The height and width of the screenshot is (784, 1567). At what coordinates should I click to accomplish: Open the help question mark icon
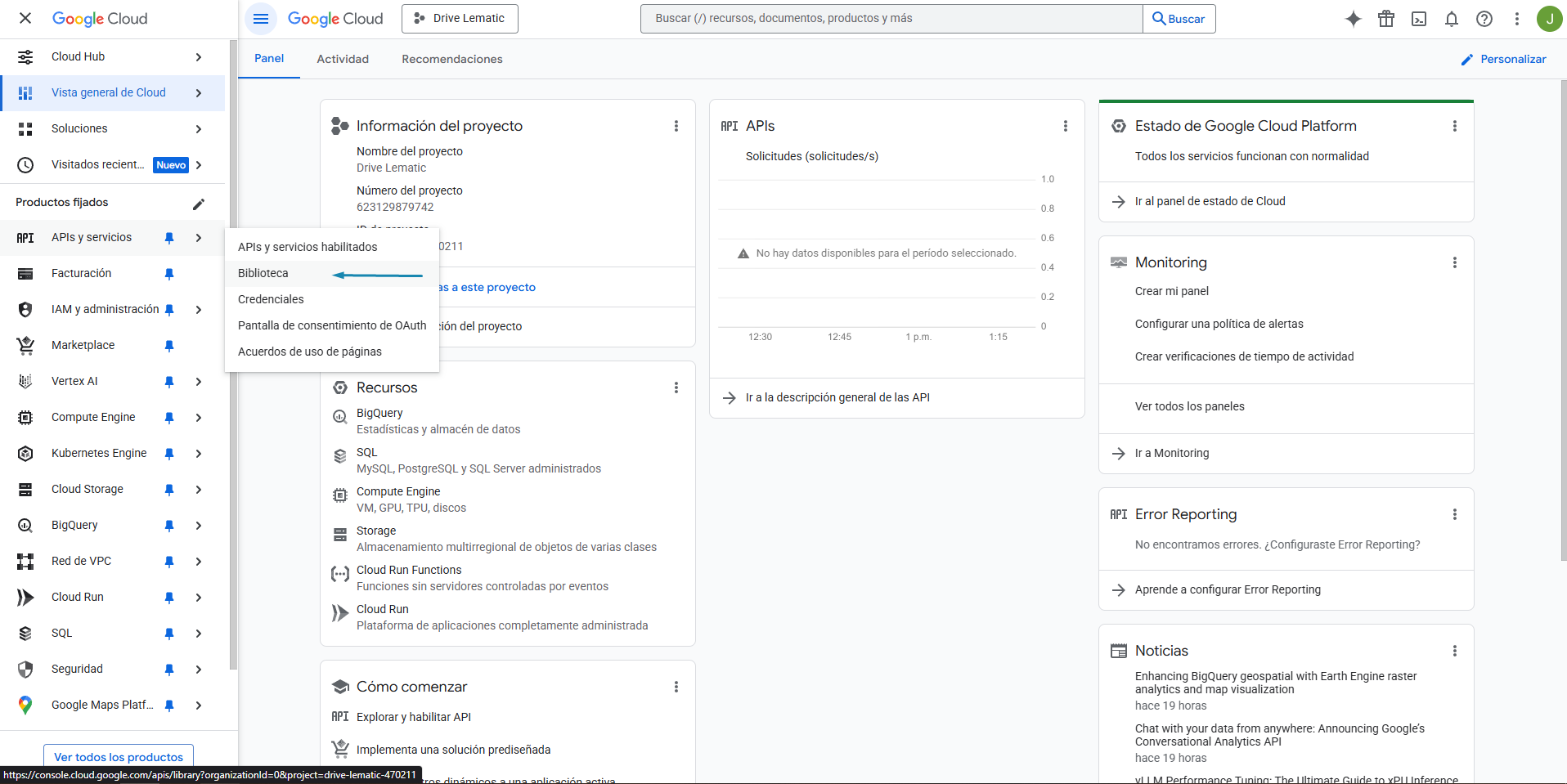(1484, 19)
